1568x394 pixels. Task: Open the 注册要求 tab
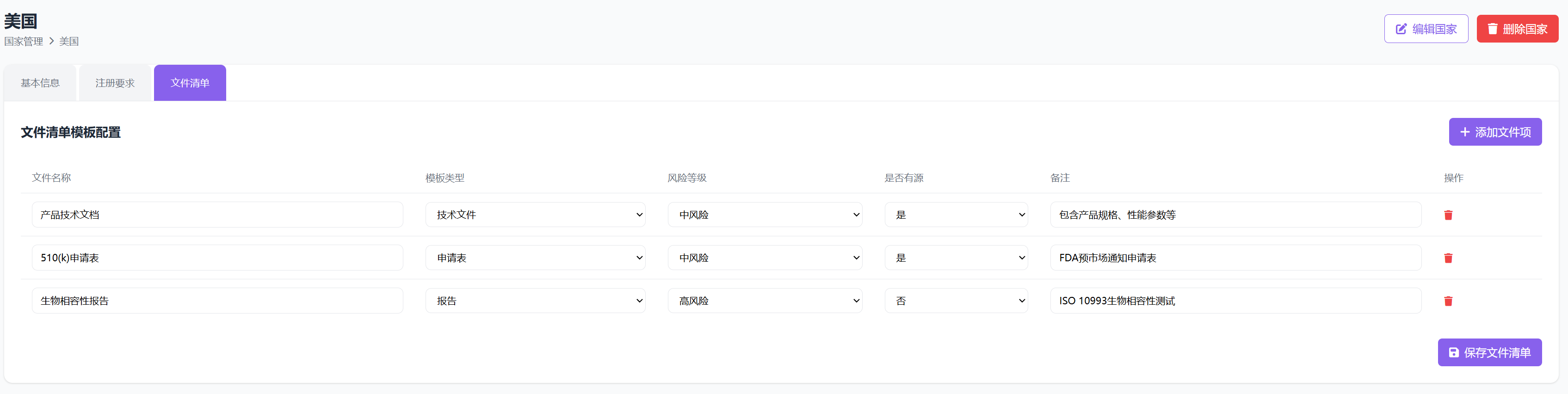(x=114, y=83)
